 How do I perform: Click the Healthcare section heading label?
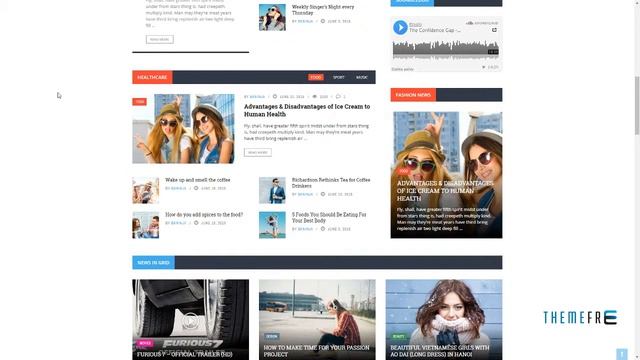point(152,77)
